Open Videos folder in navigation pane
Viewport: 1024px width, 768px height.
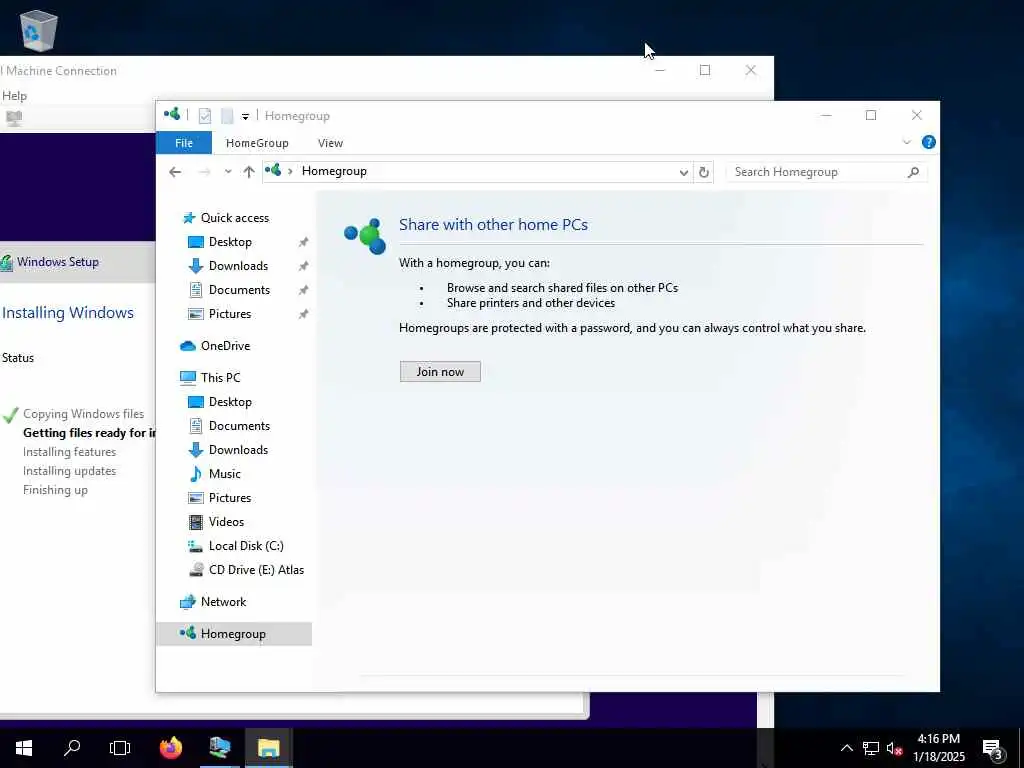[226, 522]
